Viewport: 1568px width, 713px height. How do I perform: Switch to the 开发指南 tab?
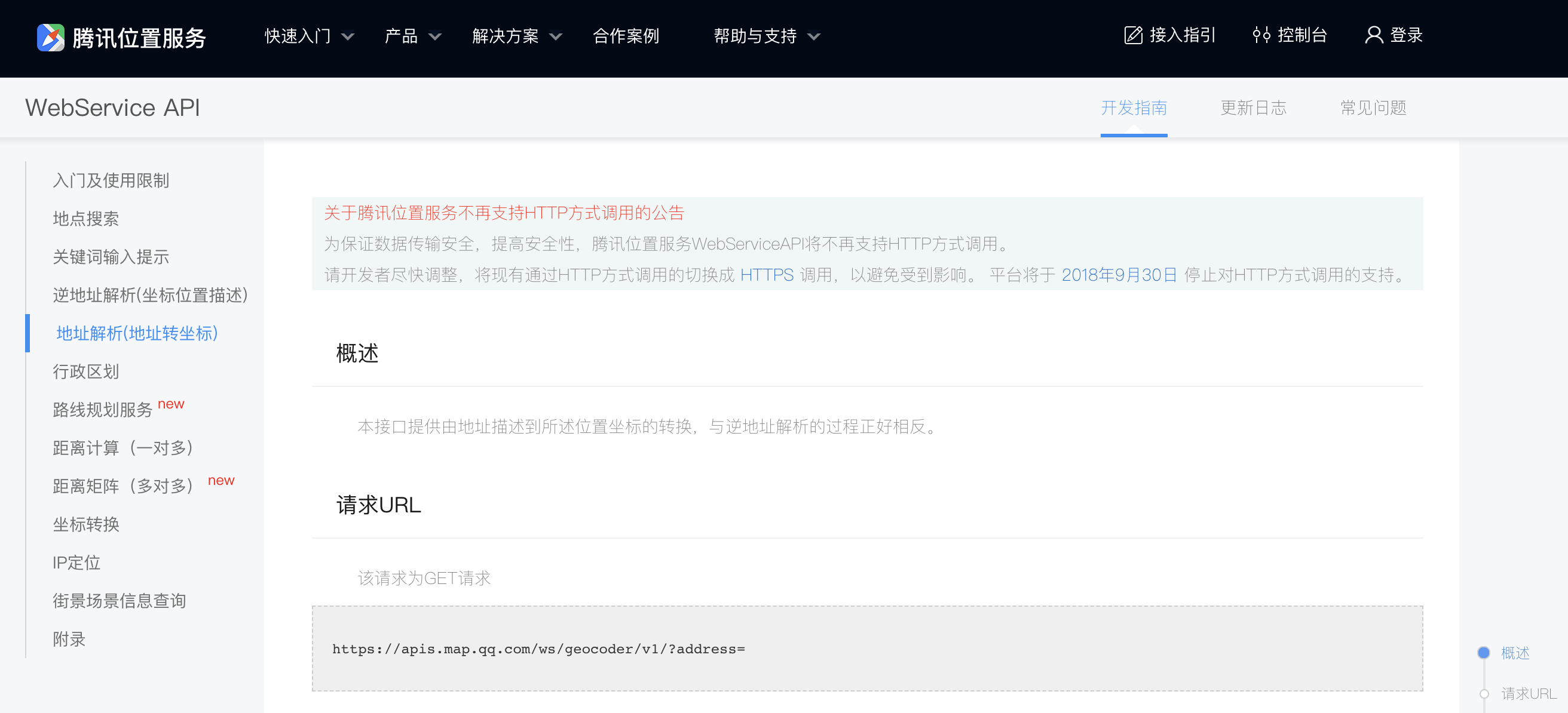[x=1134, y=107]
